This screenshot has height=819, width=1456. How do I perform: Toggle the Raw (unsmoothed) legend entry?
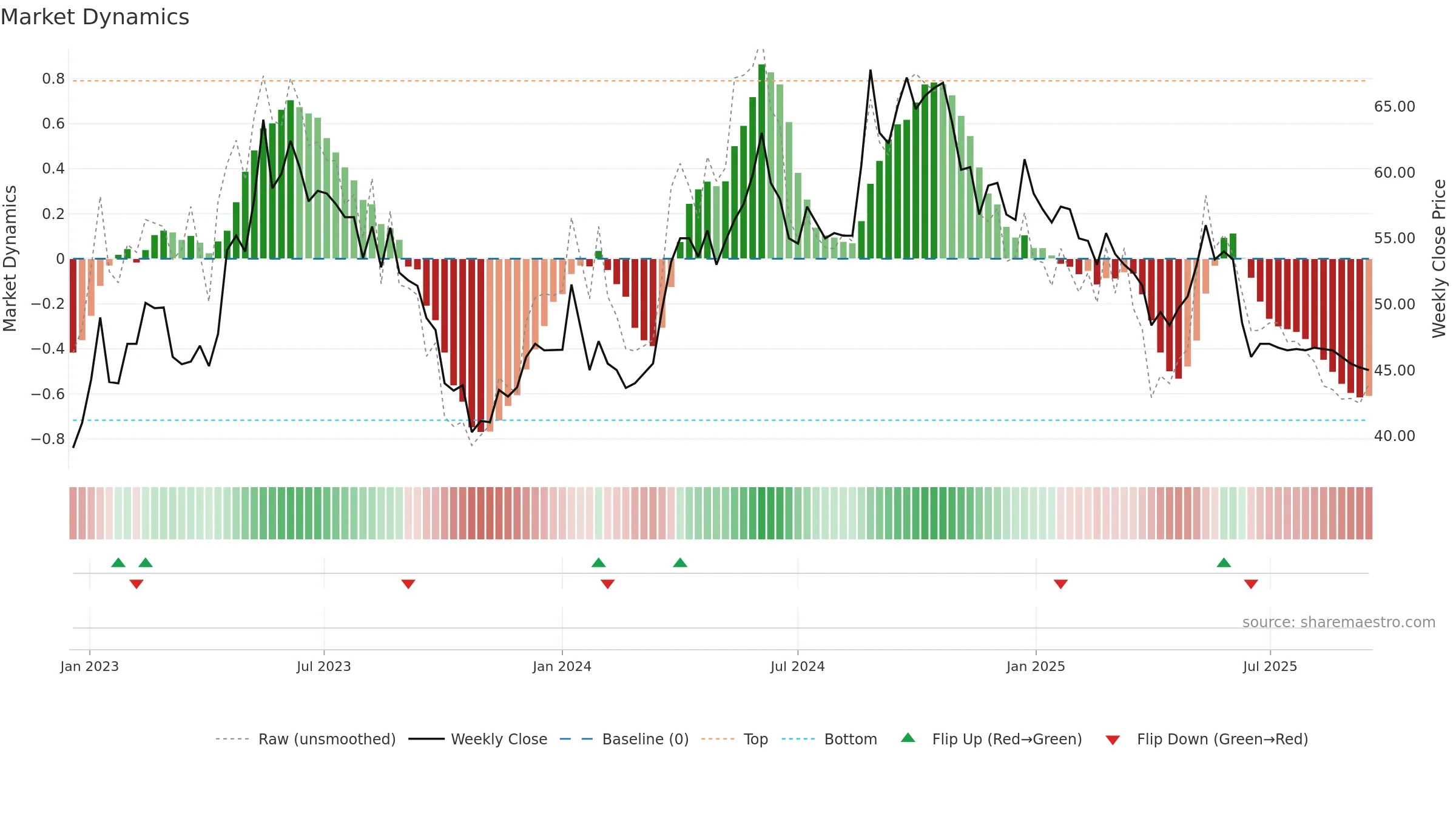point(305,739)
